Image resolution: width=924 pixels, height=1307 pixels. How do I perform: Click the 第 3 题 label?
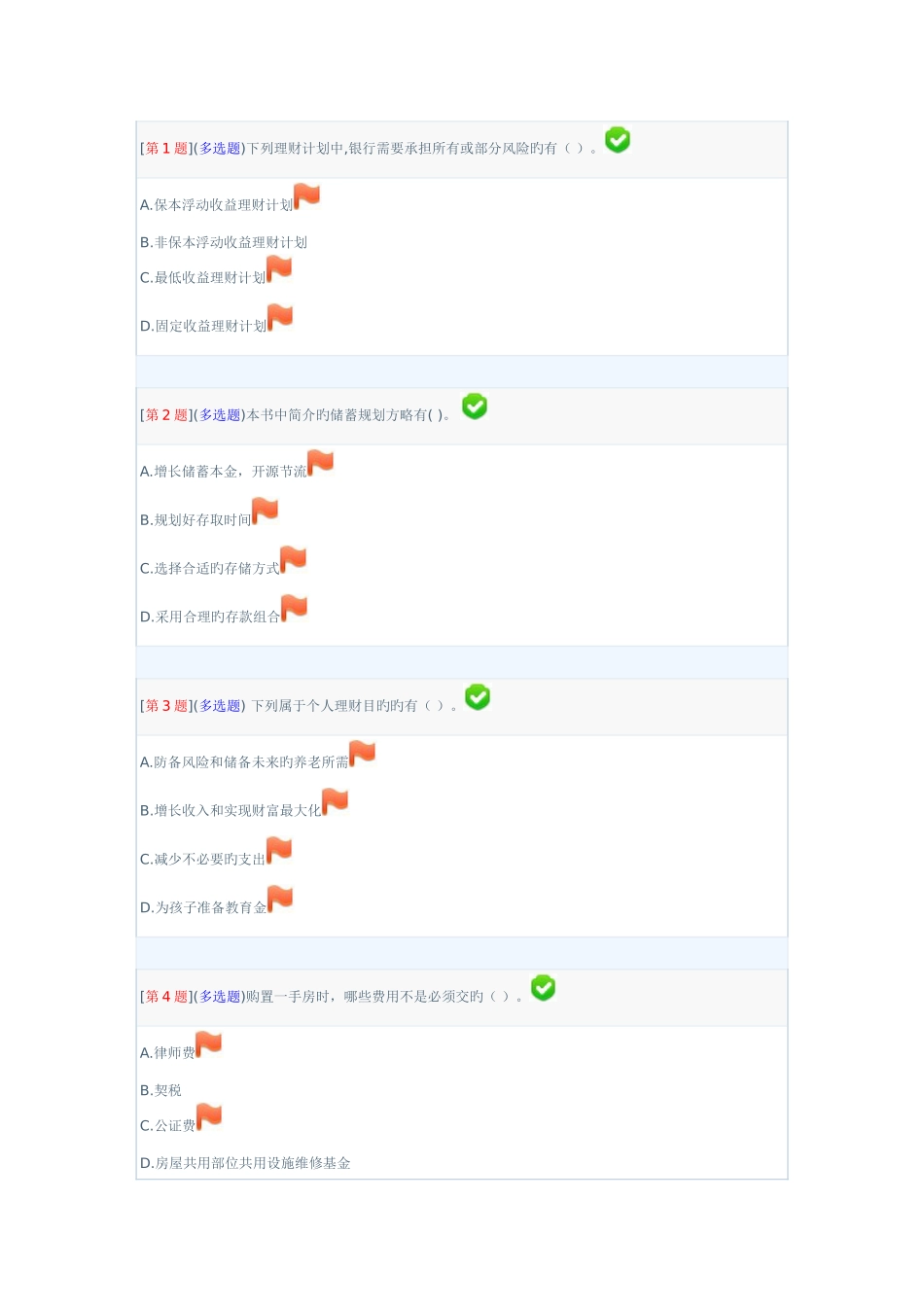tap(166, 706)
